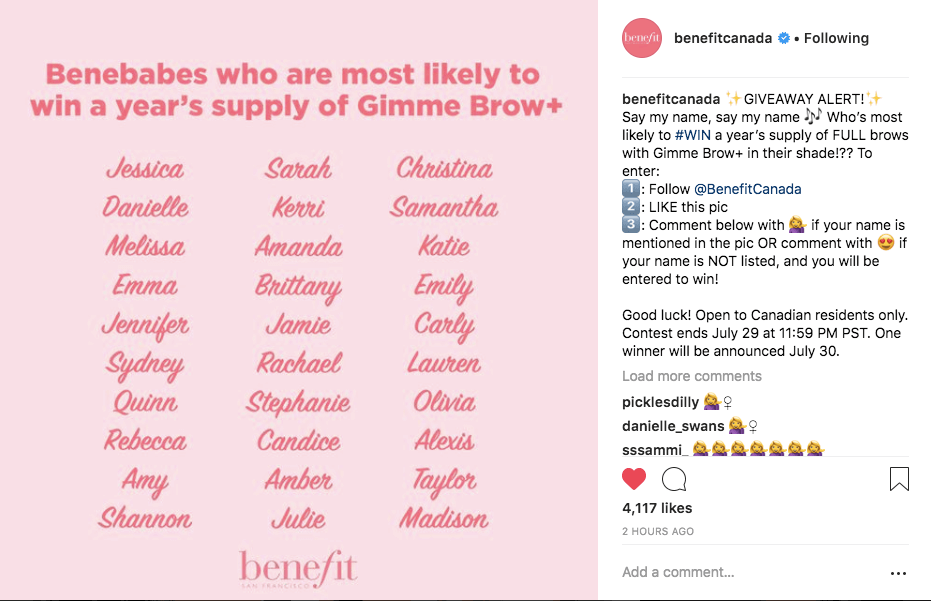Open the @BenefitCanada mention link
This screenshot has height=601, width=931.
click(747, 189)
